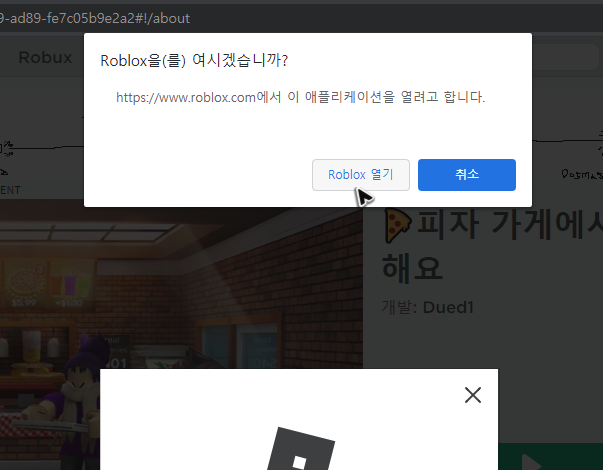The height and width of the screenshot is (470, 603).
Task: Click the browser address bar URL
Action: (95, 18)
